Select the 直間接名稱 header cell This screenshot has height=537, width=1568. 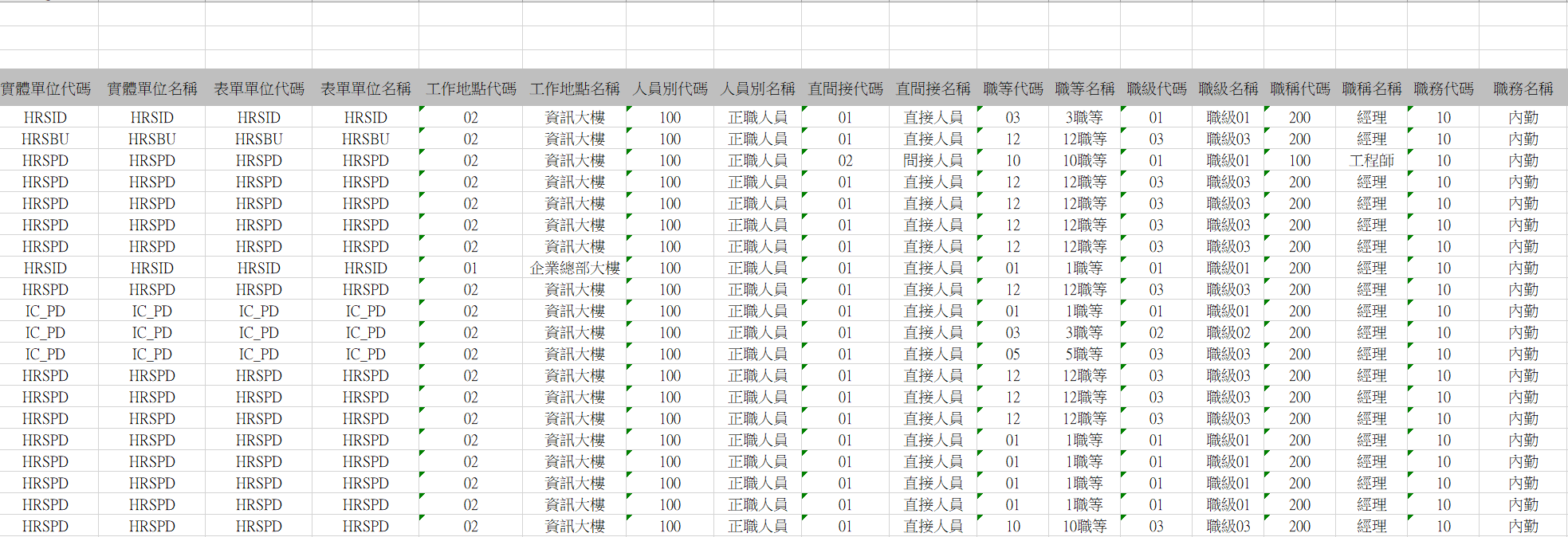pos(933,88)
